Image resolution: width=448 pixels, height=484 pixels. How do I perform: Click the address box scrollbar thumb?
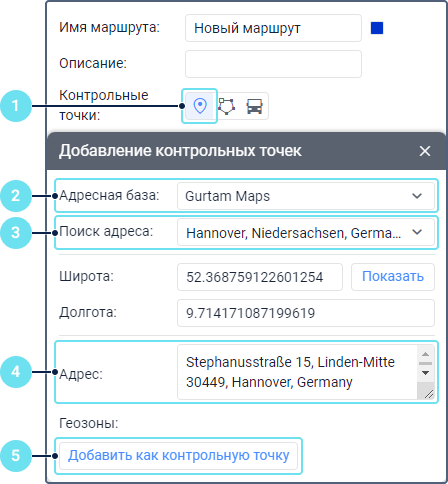pos(425,363)
